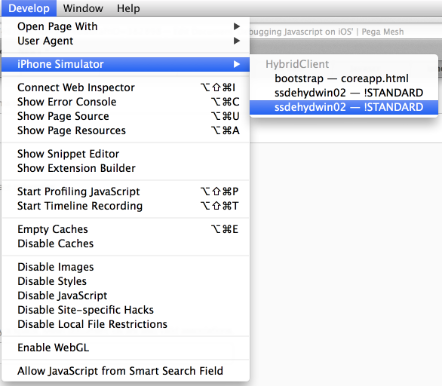Select bootstrap — coreapp.html page
Screen dimensions: 442x386
pyautogui.click(x=344, y=78)
